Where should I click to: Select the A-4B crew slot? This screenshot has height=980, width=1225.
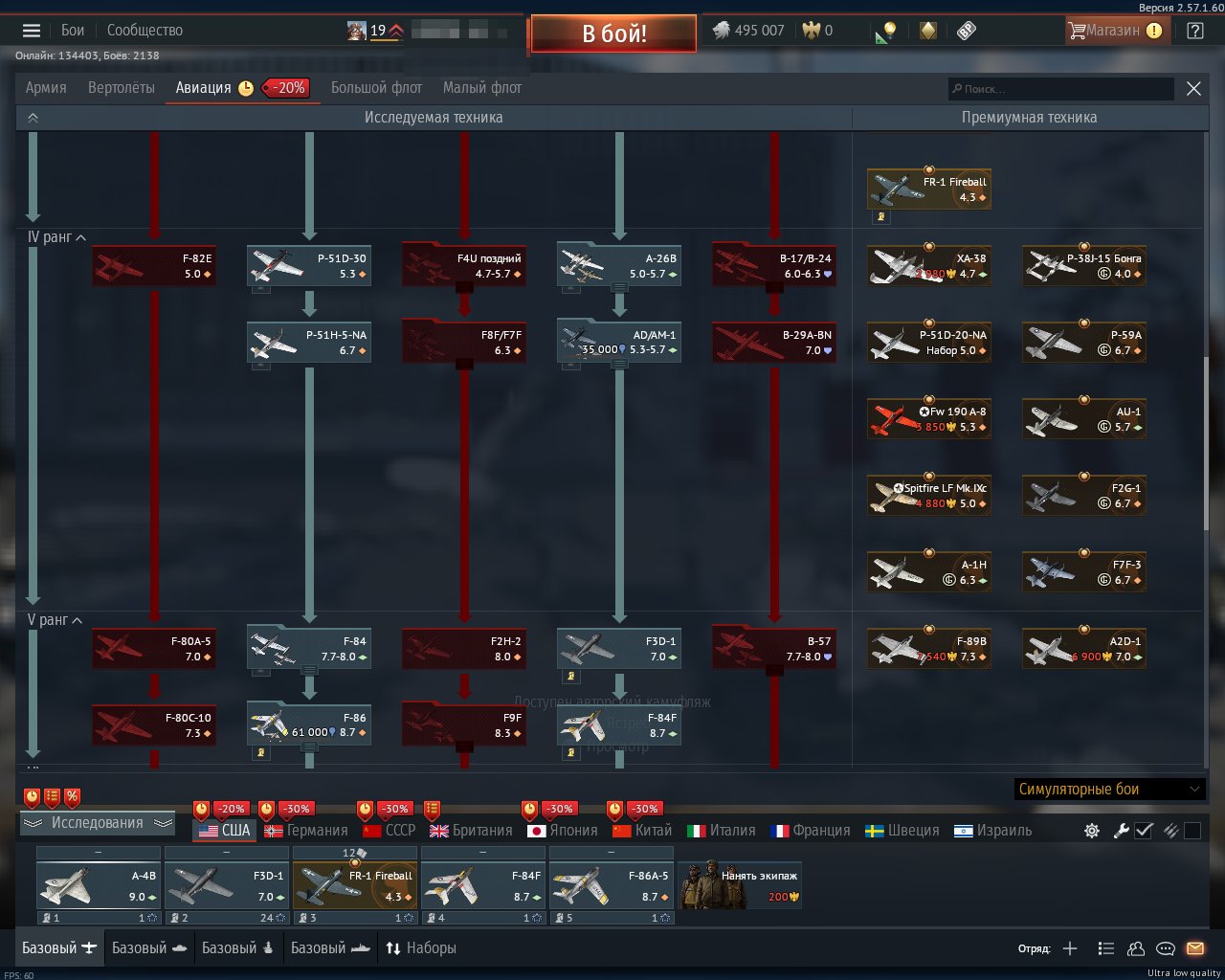99,885
